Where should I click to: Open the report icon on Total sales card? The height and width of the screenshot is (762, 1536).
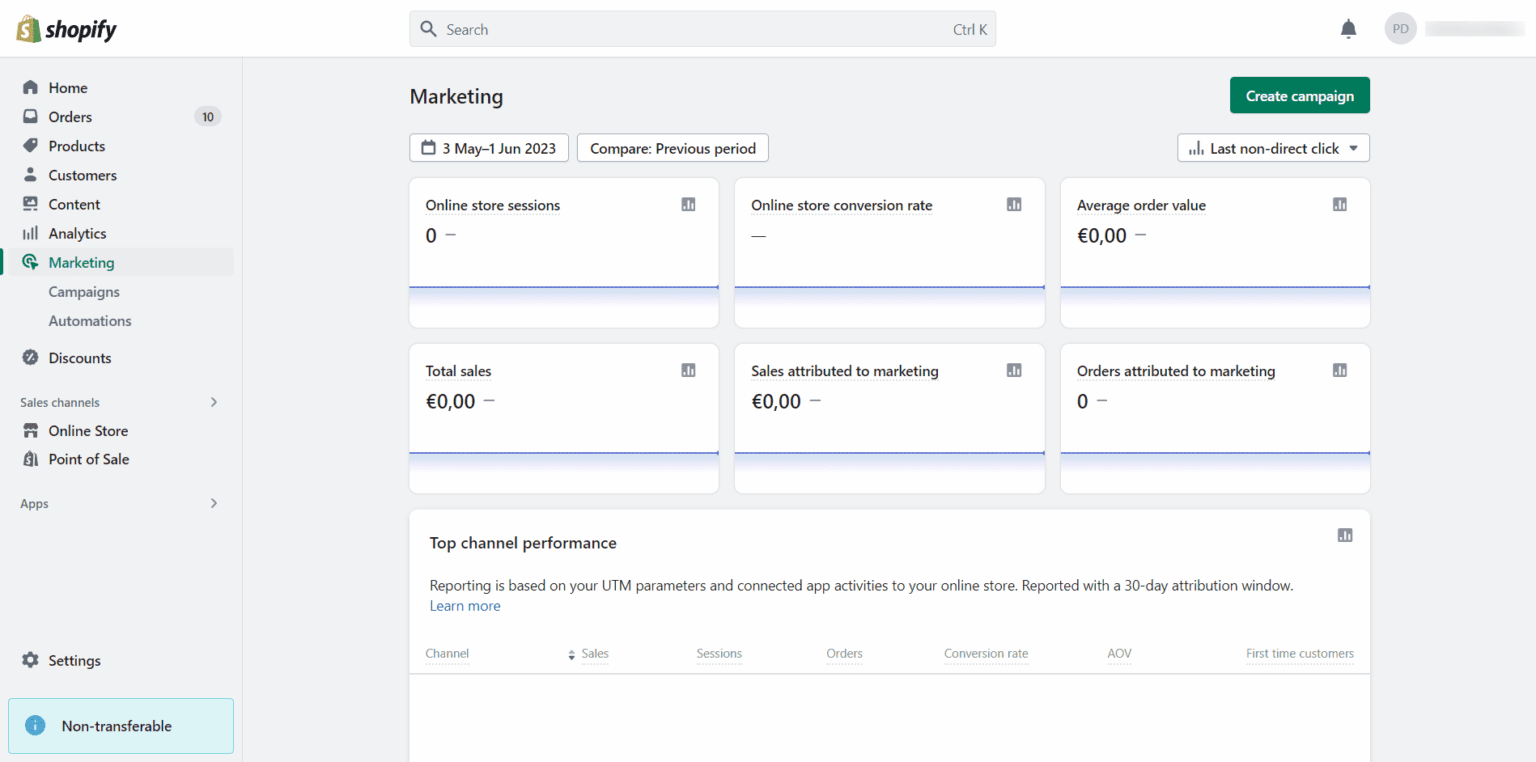click(x=688, y=370)
